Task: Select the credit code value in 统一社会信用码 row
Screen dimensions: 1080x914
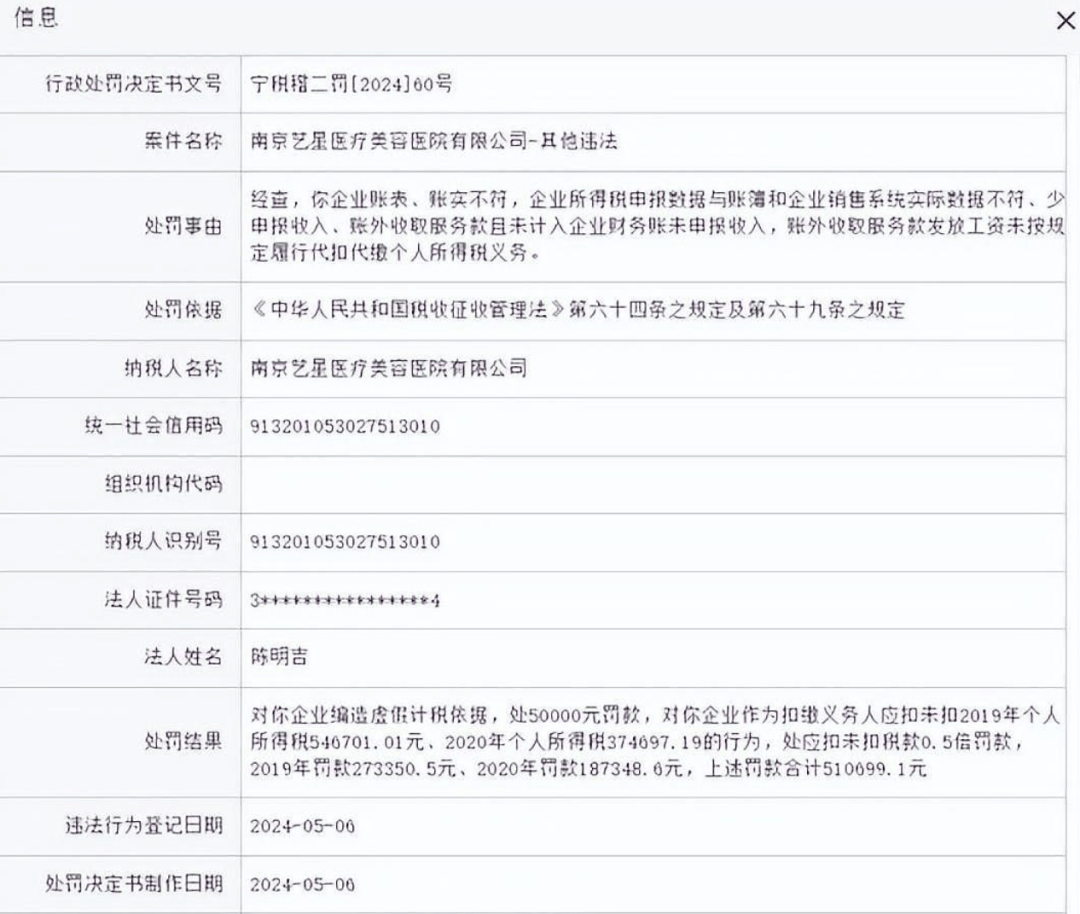Action: 345,426
